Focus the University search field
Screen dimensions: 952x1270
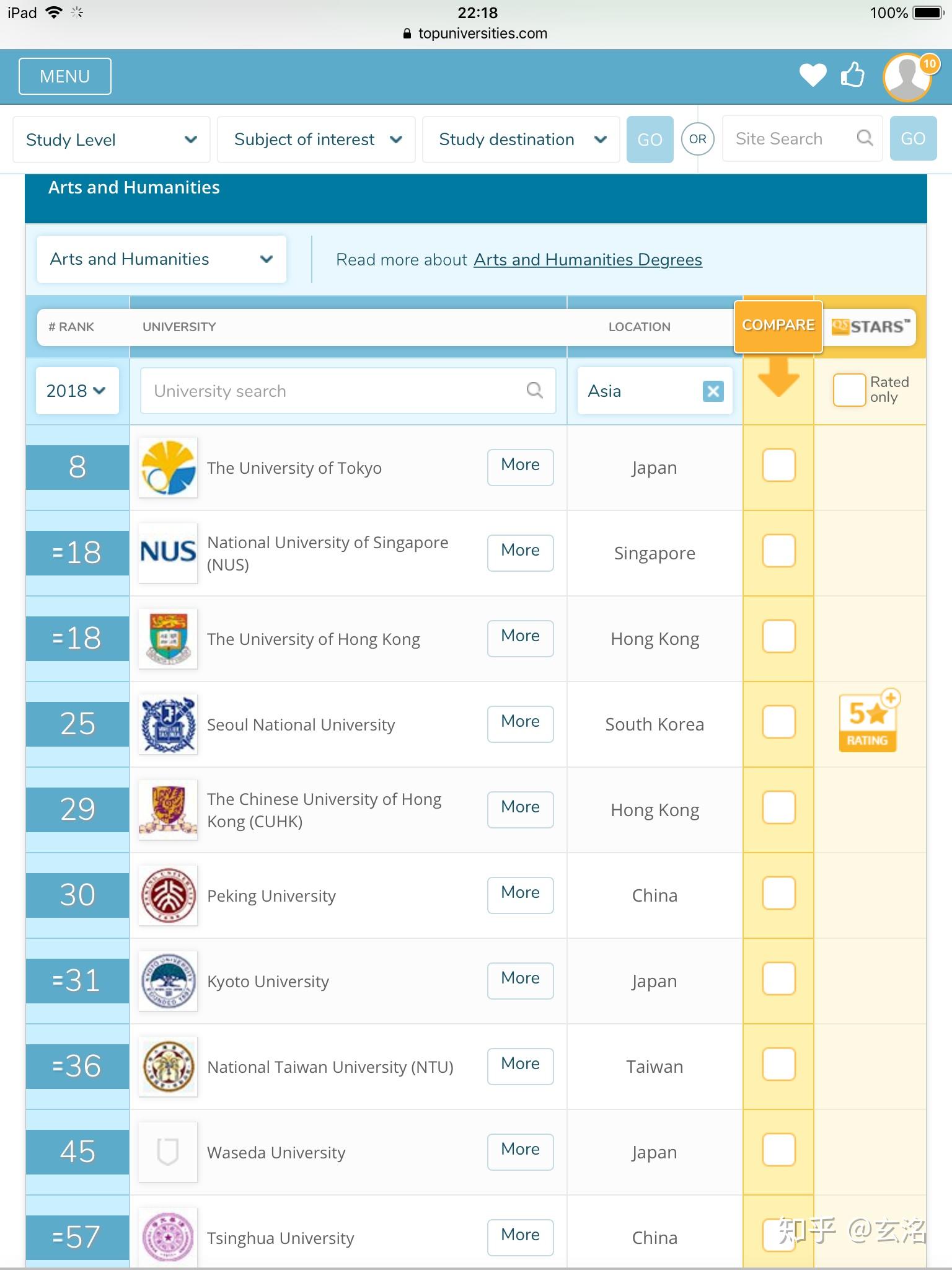[x=348, y=391]
